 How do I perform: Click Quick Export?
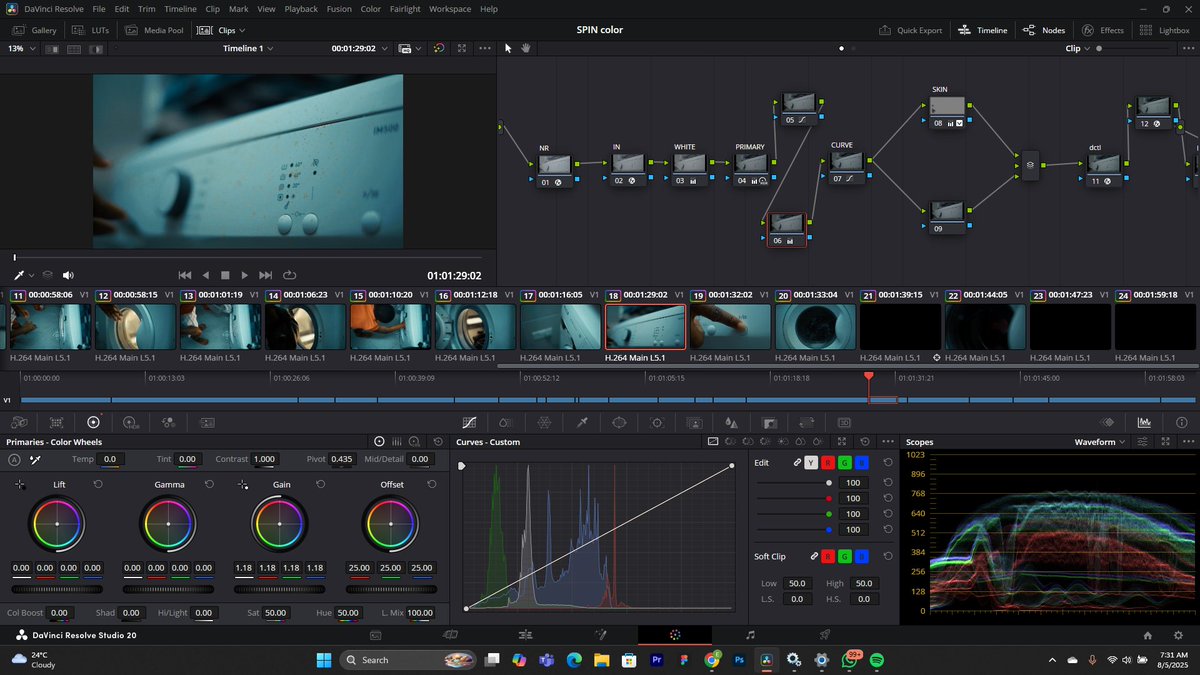point(910,30)
